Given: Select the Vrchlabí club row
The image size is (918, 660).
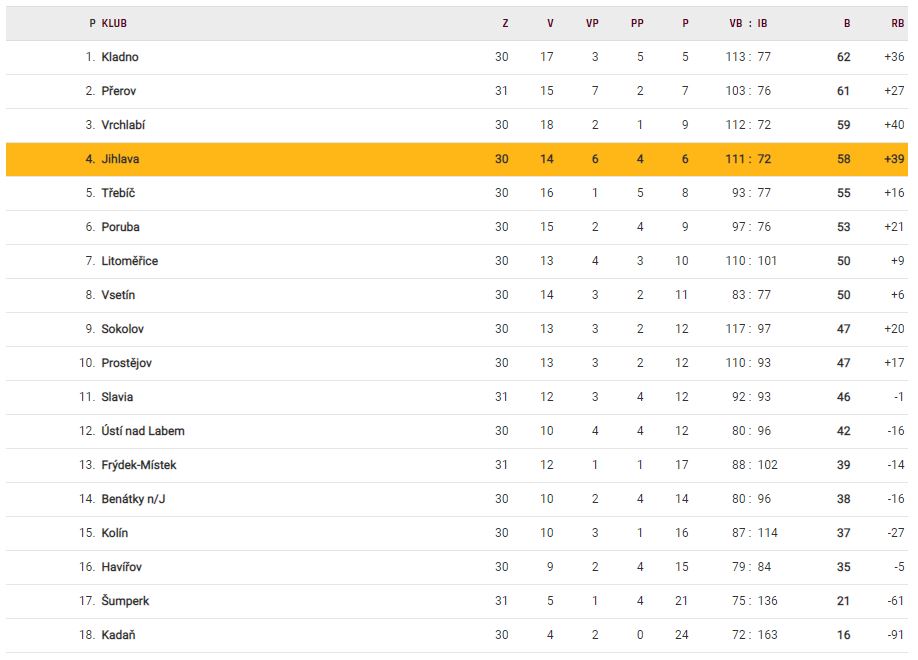Looking at the screenshot, I should (x=123, y=125).
